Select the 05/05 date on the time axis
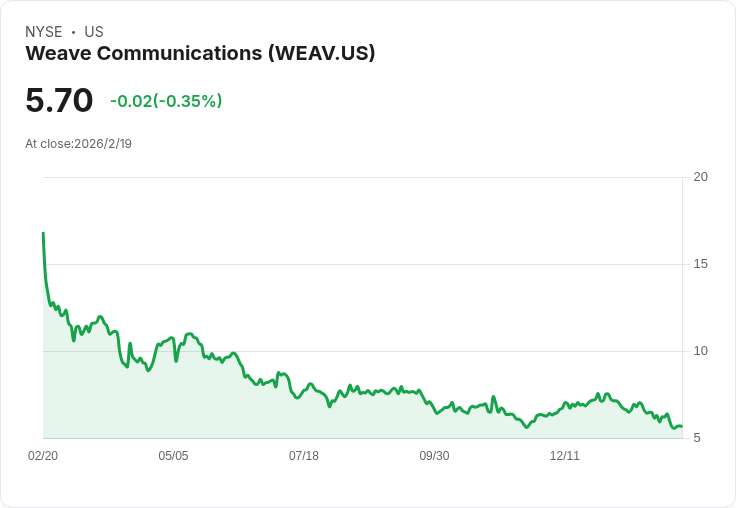 point(173,456)
